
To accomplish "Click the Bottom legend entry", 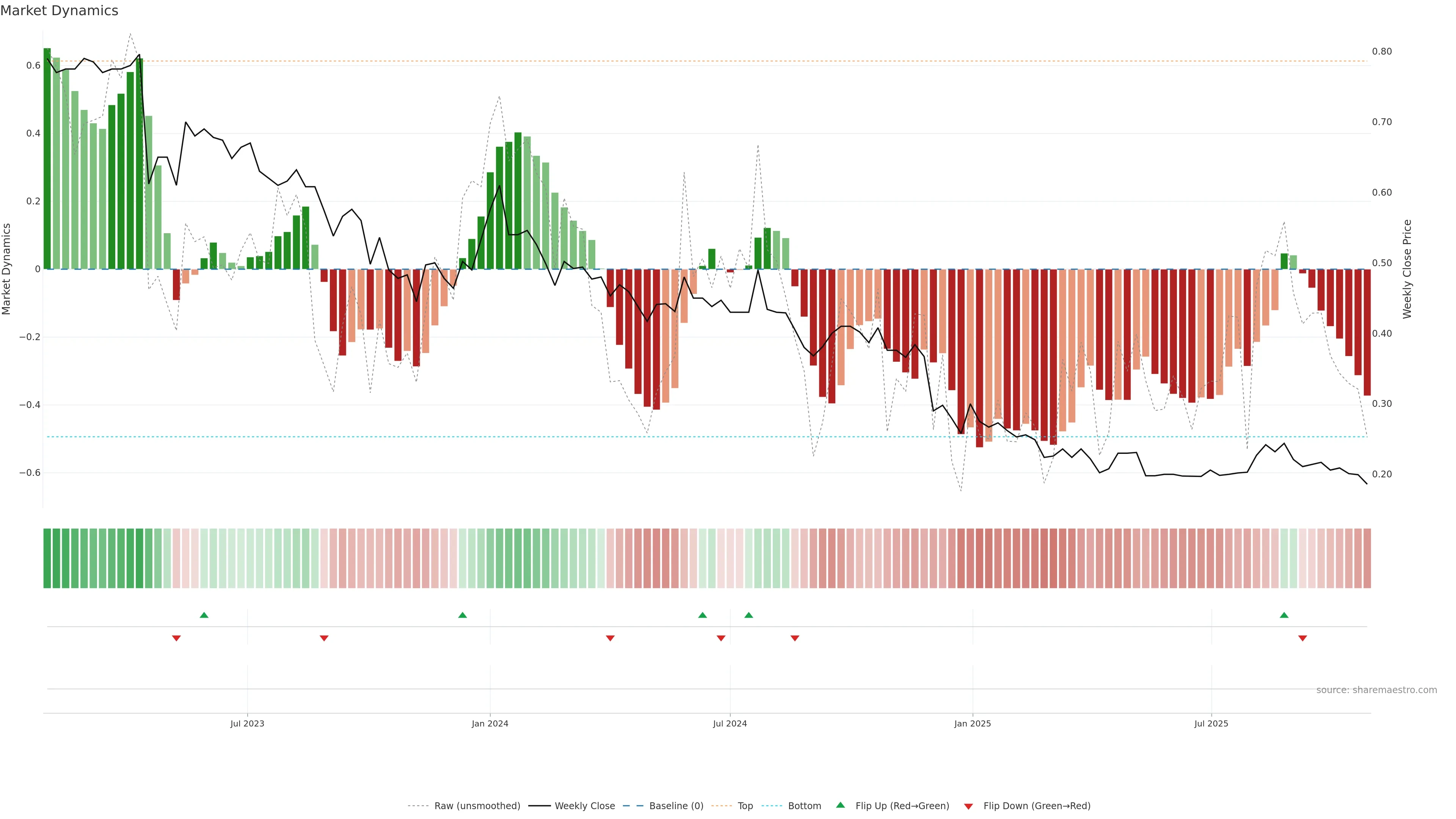I will (x=804, y=806).
